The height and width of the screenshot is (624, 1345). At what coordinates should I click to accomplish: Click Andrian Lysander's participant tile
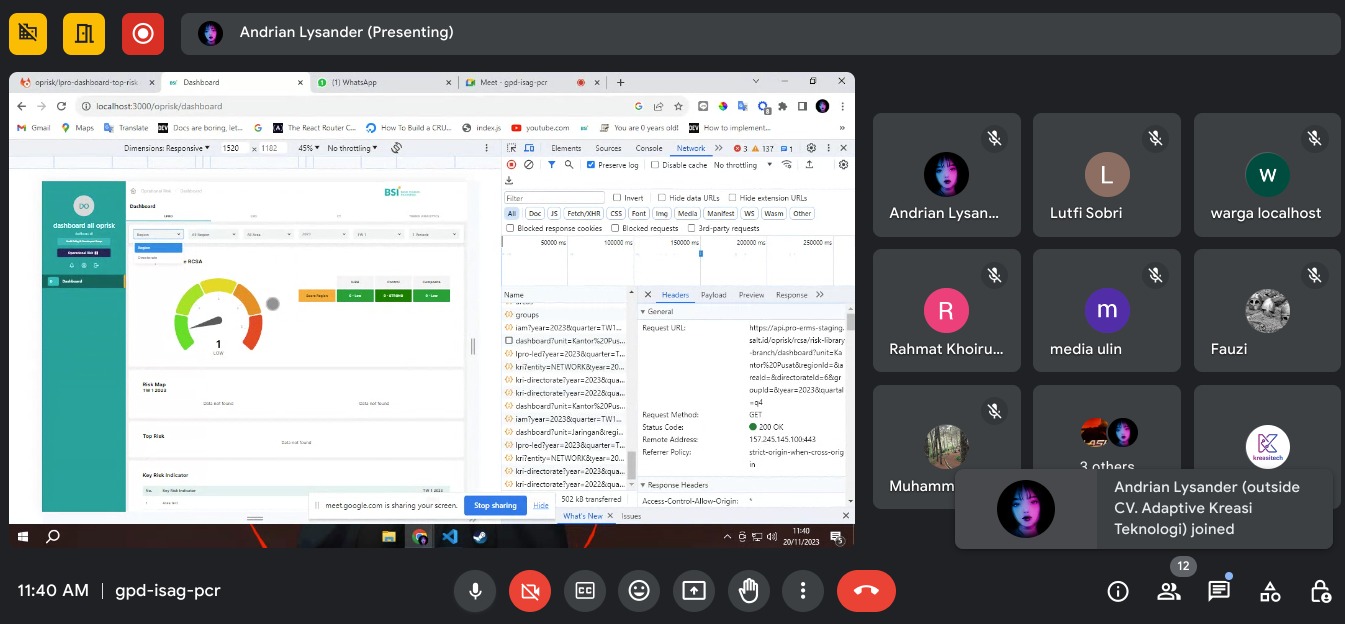(946, 175)
